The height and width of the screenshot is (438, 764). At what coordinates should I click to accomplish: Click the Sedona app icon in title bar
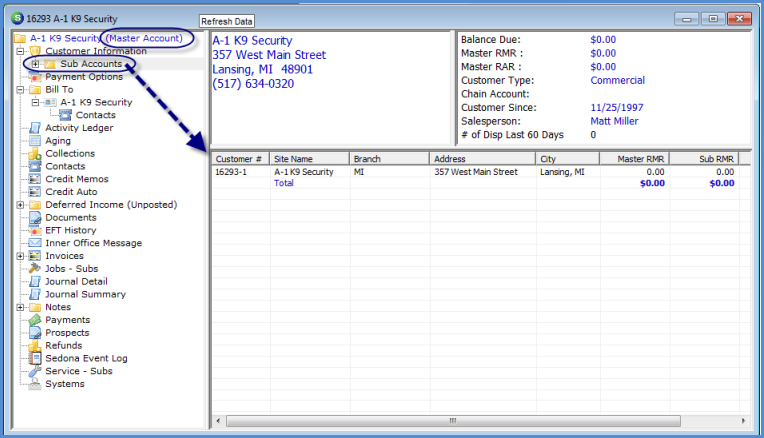click(17, 19)
